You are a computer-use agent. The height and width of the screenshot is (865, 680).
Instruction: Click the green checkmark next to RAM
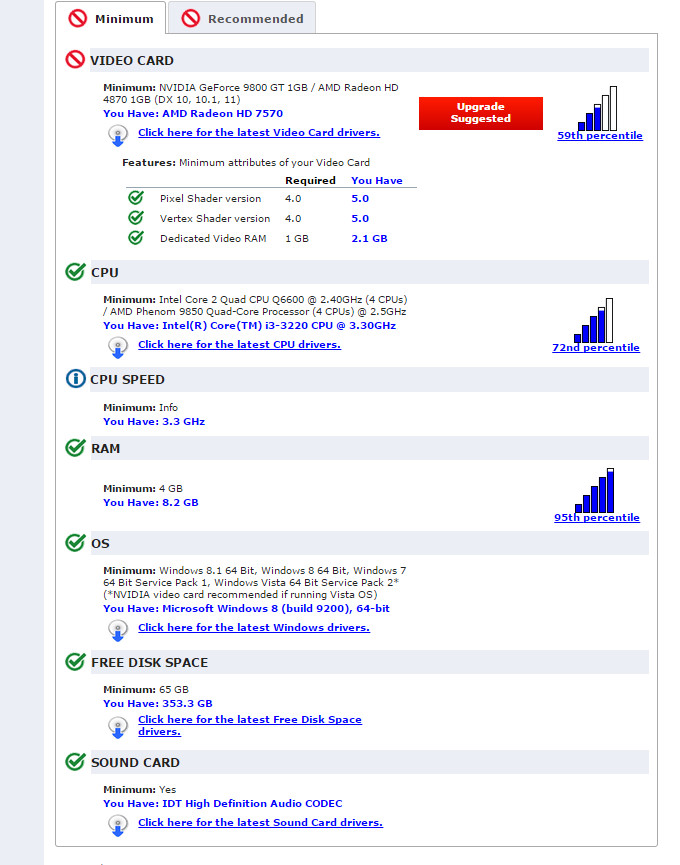coord(75,448)
